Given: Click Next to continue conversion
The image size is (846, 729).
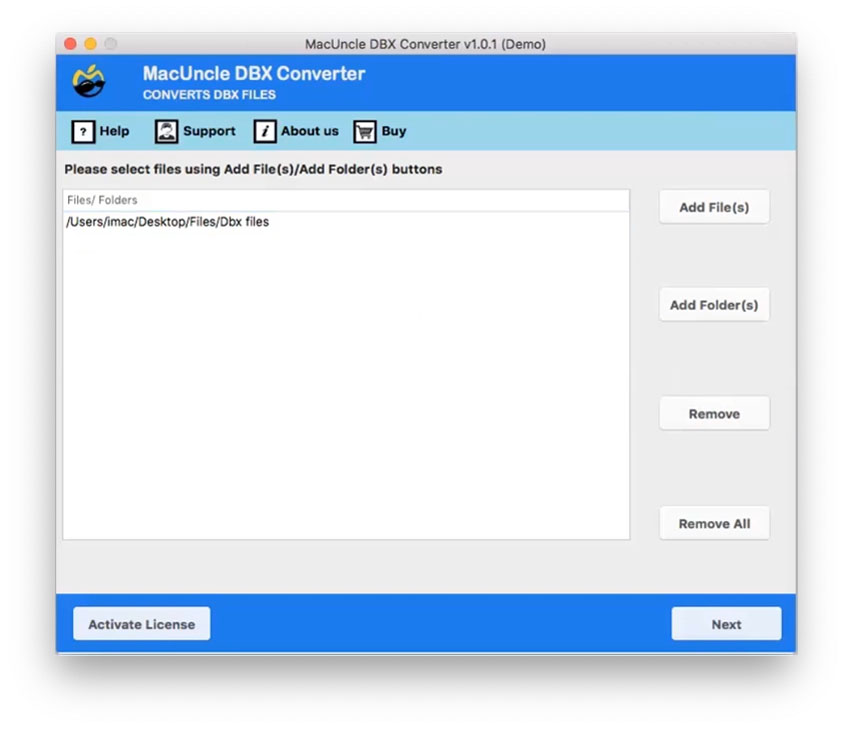Looking at the screenshot, I should click(725, 623).
